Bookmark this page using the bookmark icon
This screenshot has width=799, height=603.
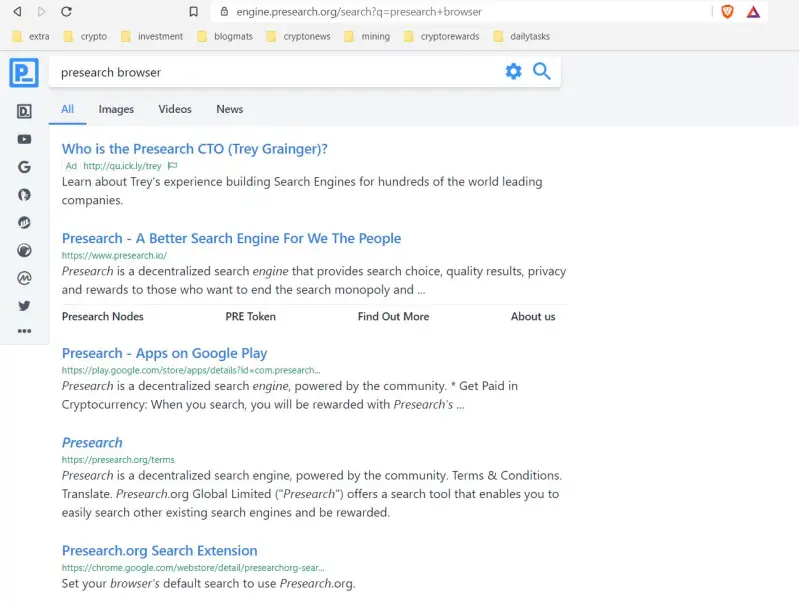pos(193,11)
